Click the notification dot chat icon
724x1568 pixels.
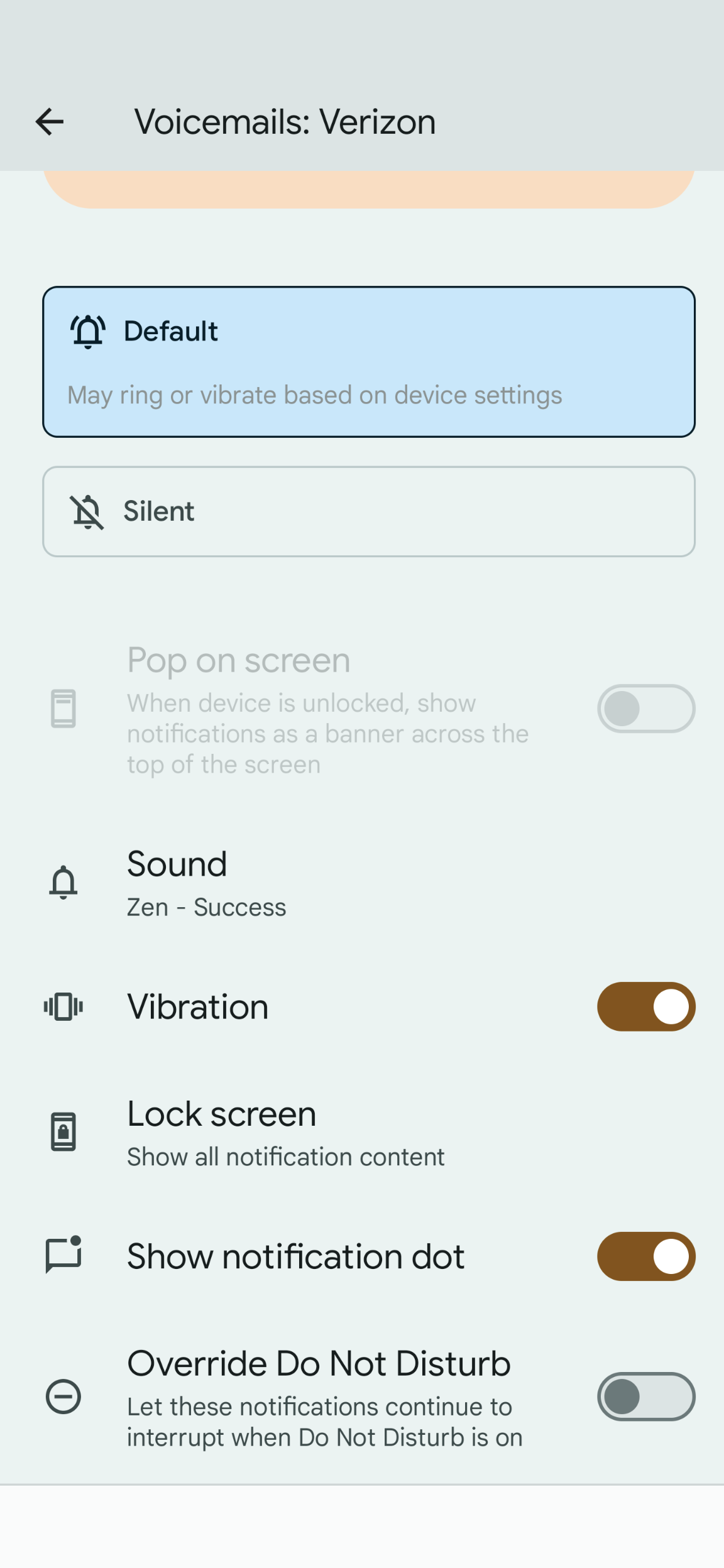tap(63, 1256)
